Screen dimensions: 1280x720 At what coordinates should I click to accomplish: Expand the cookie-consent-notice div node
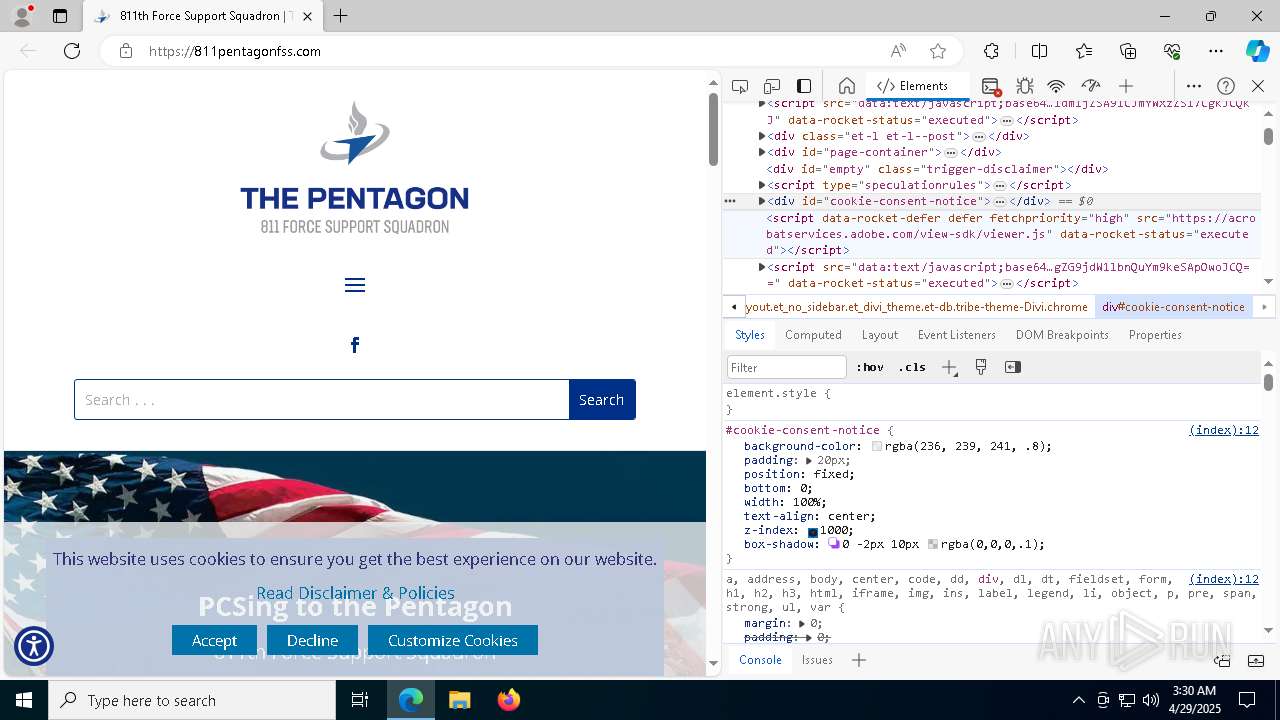point(762,201)
